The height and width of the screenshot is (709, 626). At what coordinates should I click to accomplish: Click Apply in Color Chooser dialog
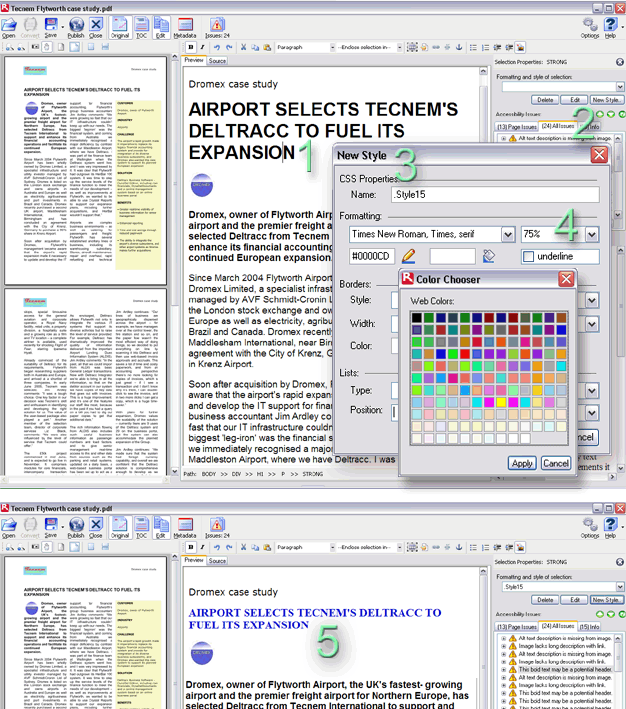point(522,463)
